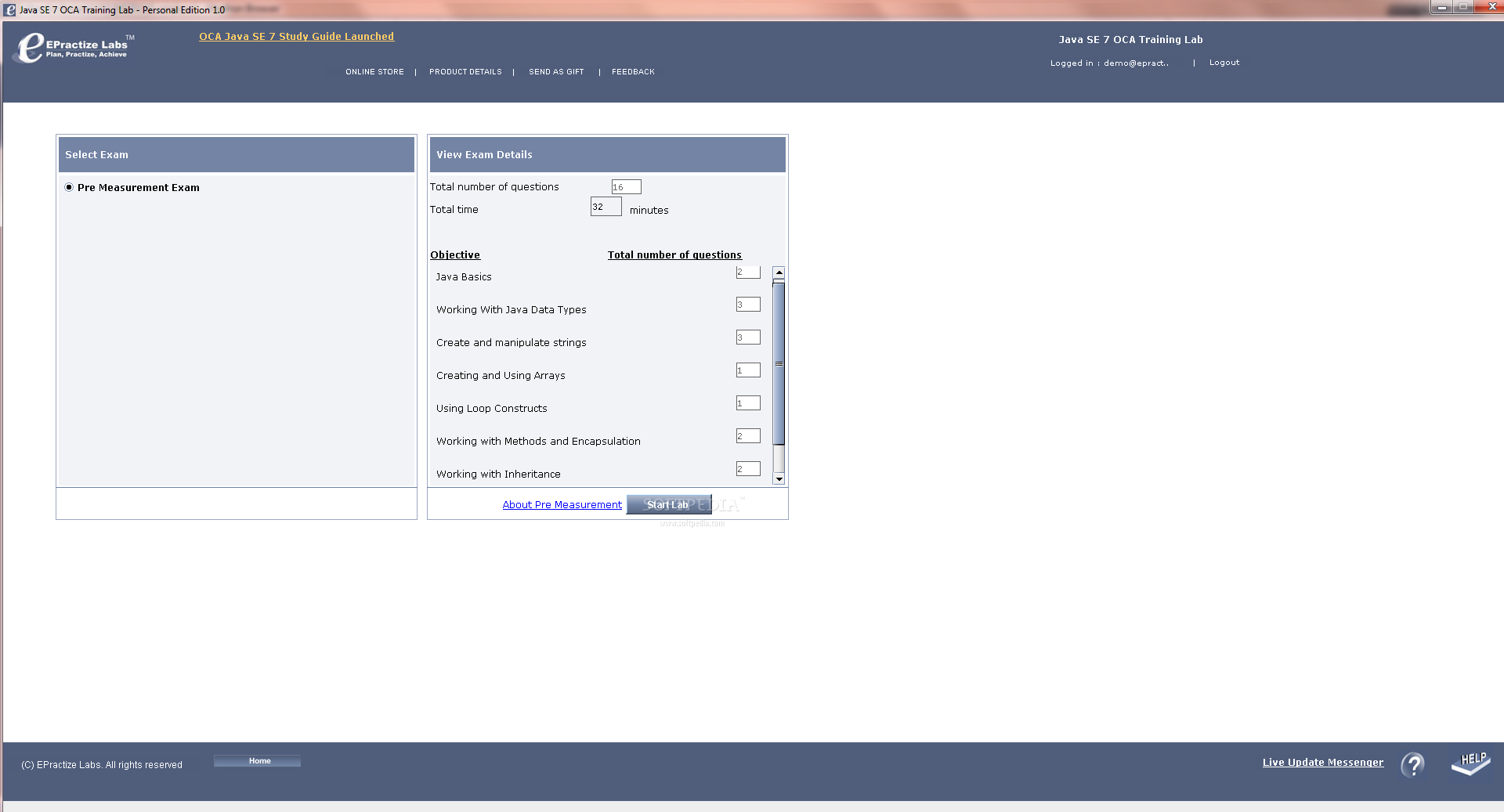
Task: Click the HELP book icon
Action: [1470, 763]
